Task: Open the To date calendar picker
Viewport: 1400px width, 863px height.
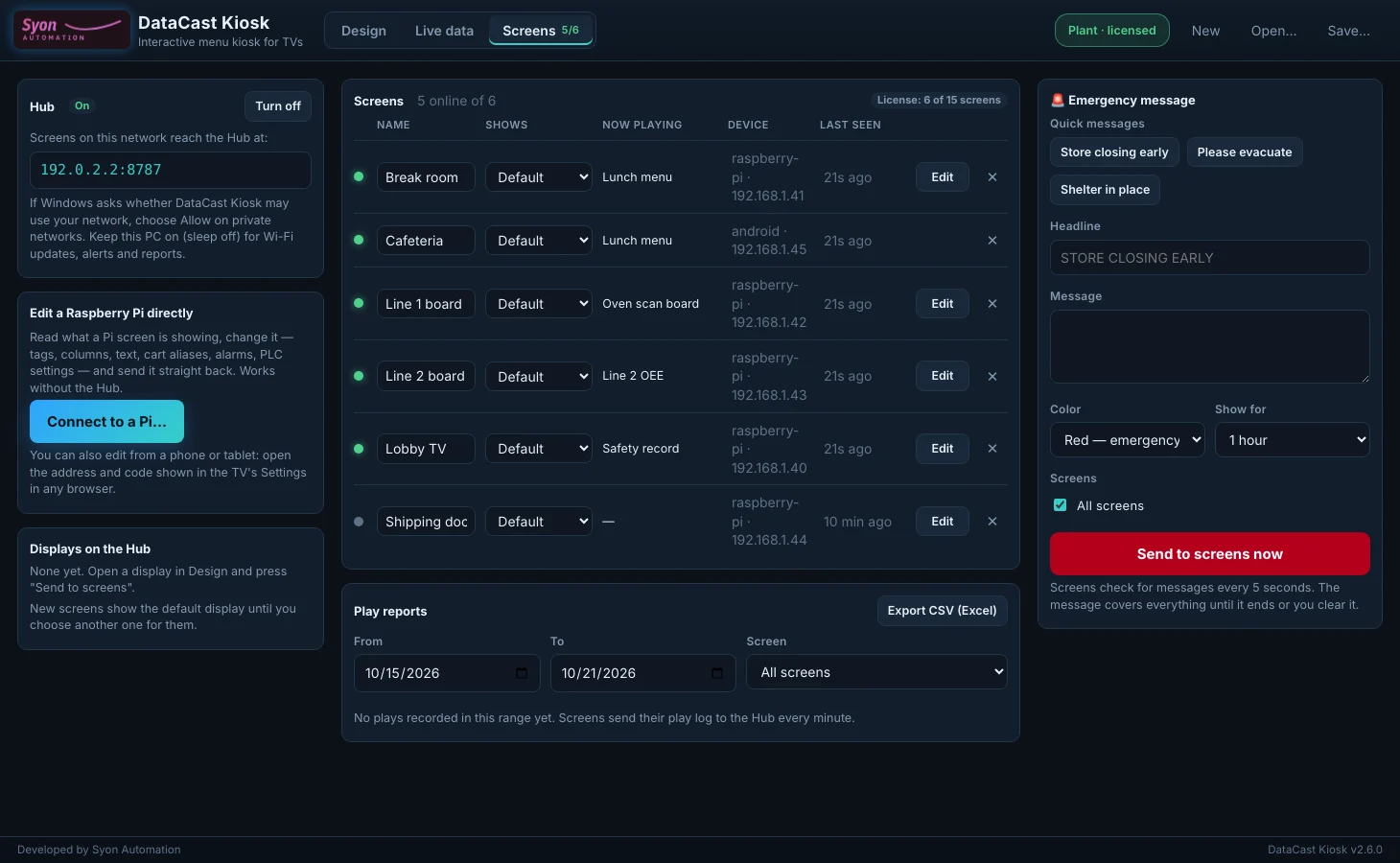Action: point(717,673)
